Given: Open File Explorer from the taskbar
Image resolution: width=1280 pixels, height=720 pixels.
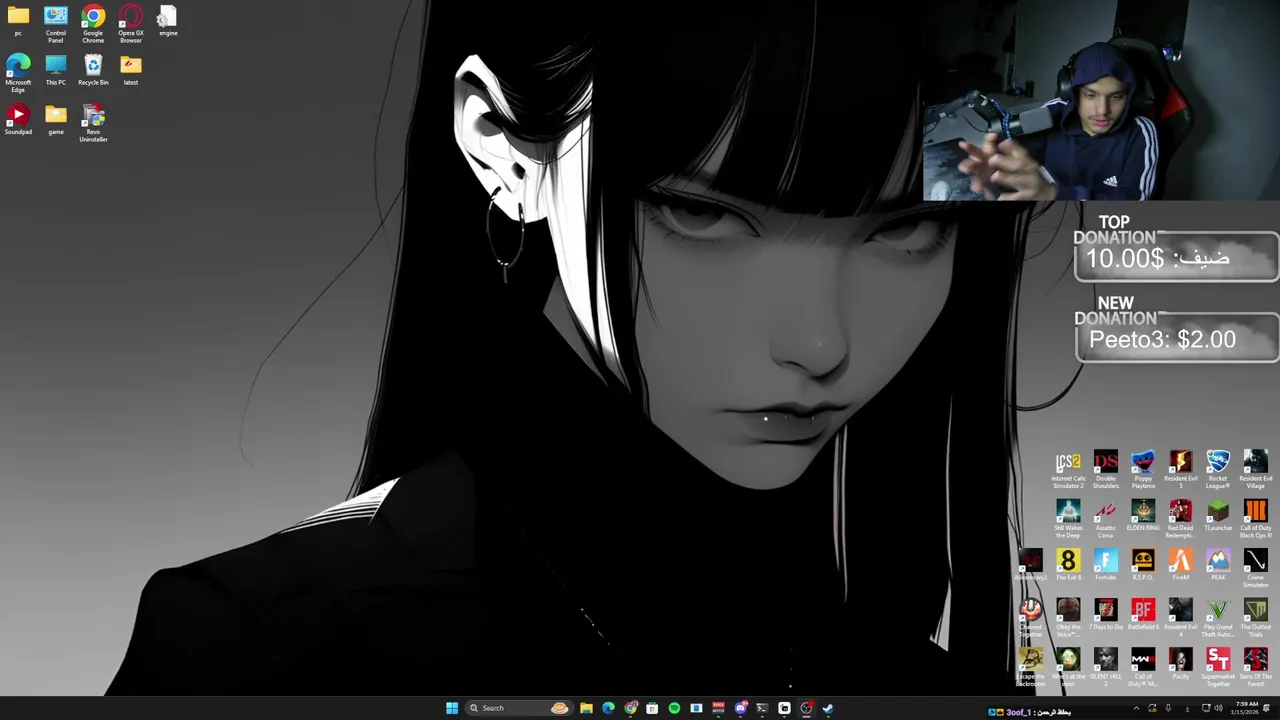Looking at the screenshot, I should tap(586, 708).
